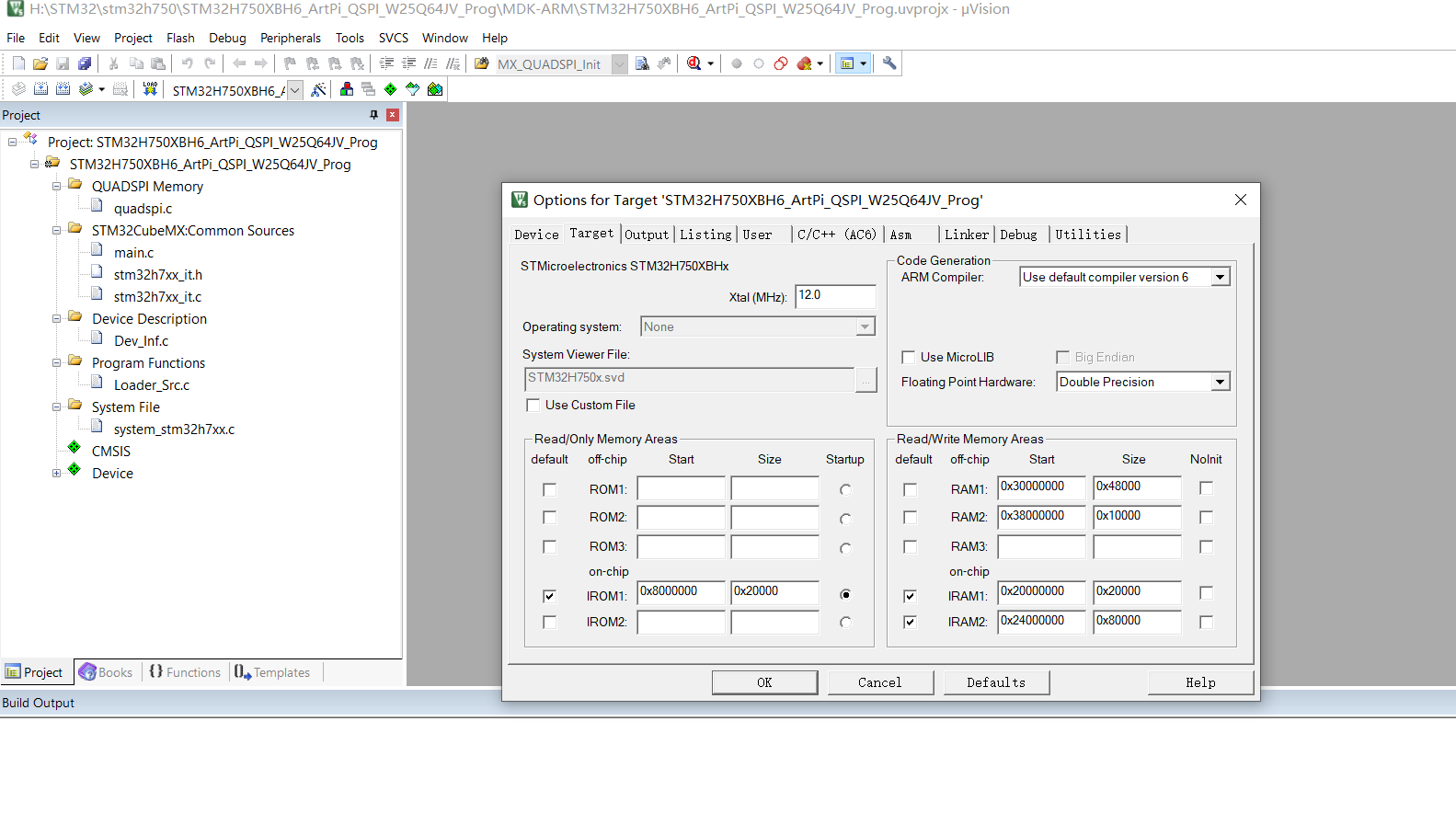
Task: Select the IROM2 Startup radio button
Action: [x=845, y=623]
